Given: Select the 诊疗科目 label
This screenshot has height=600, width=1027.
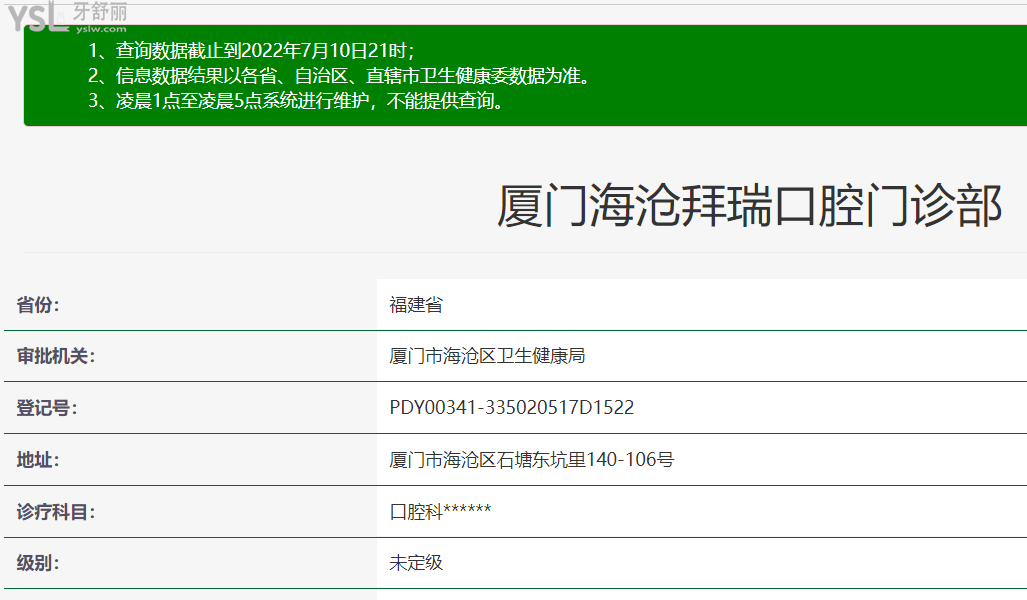Looking at the screenshot, I should (x=56, y=512).
